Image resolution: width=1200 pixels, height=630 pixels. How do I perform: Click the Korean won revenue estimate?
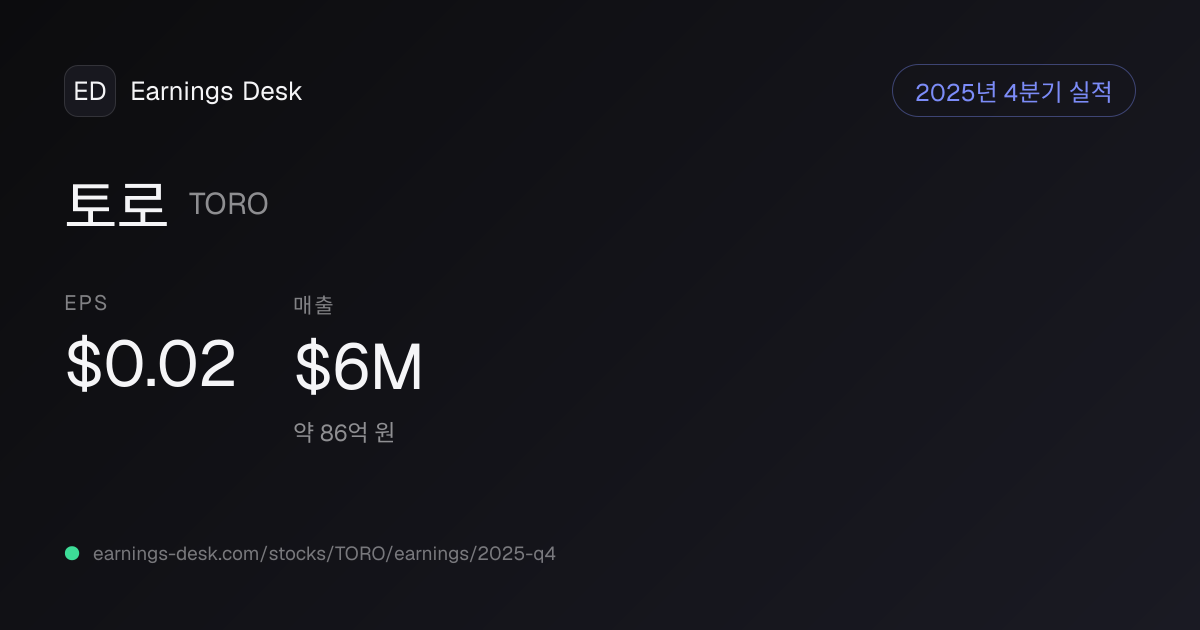344,433
